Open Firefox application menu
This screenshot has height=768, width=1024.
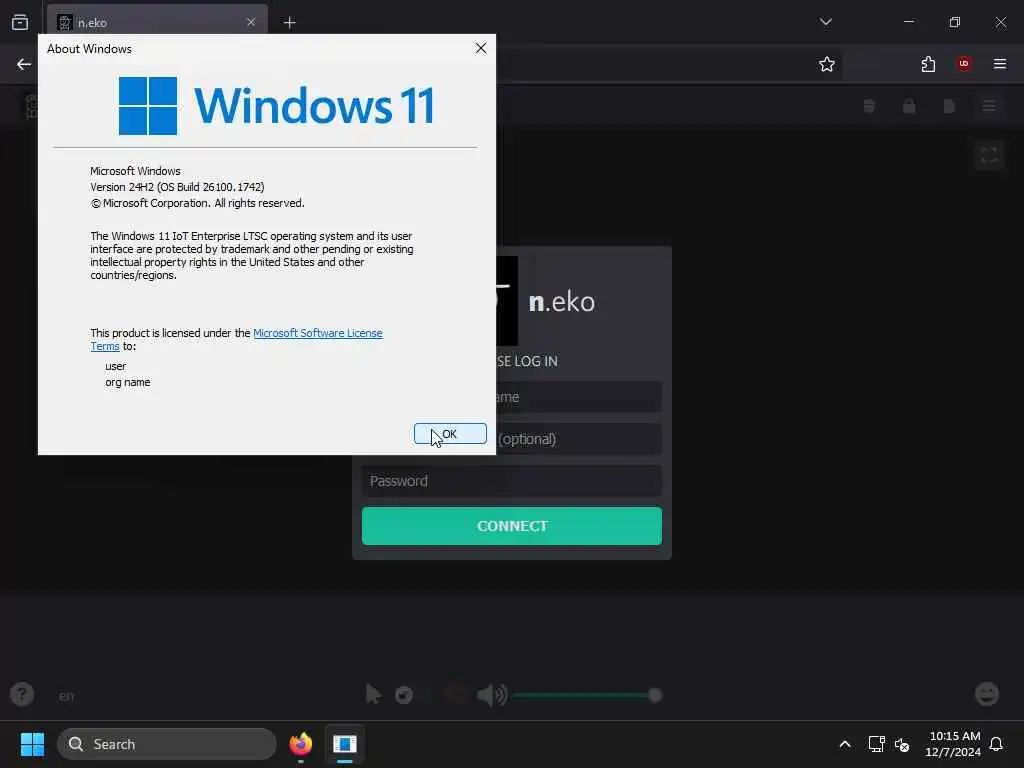click(1000, 64)
